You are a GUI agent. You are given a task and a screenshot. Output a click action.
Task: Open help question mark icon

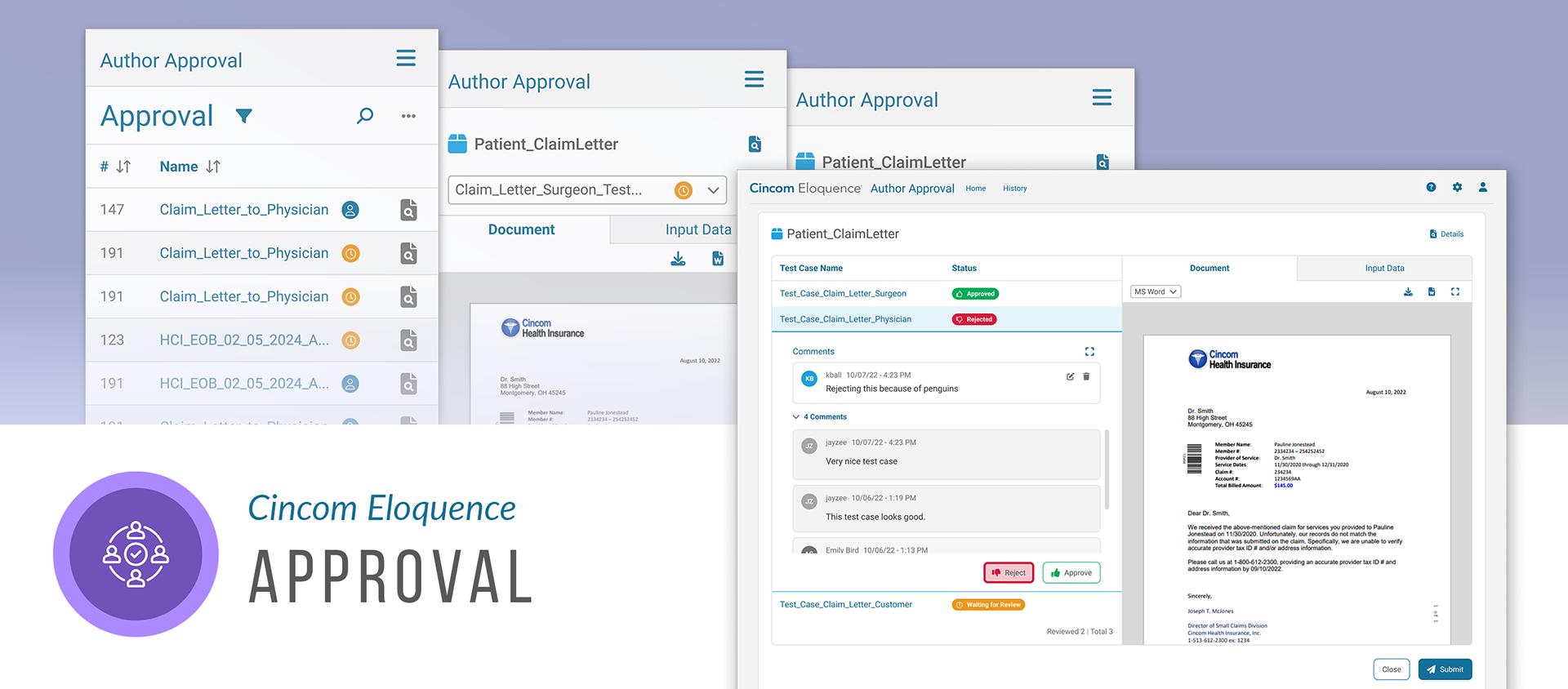tap(1431, 187)
